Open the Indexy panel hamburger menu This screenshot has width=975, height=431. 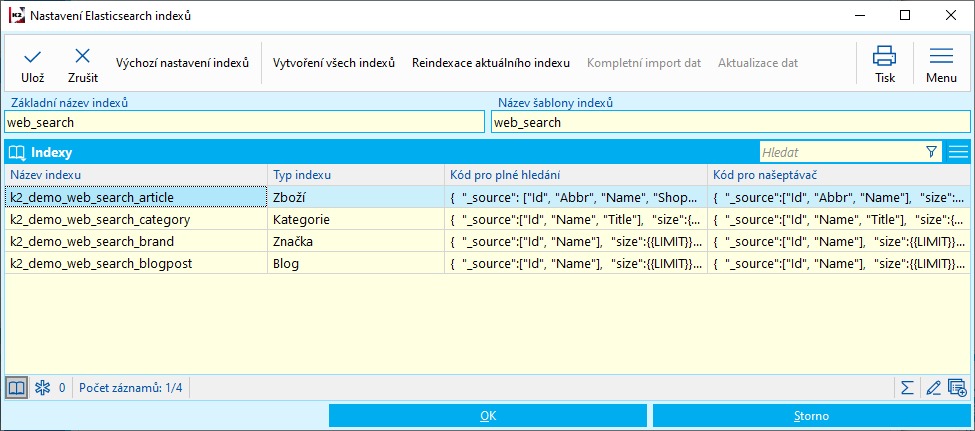[959, 152]
